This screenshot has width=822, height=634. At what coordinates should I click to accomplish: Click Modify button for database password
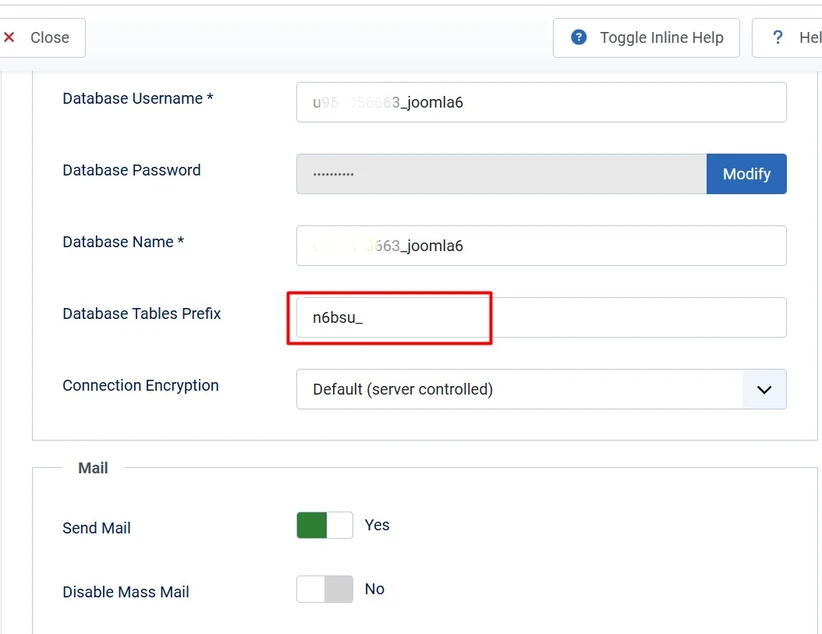[747, 174]
